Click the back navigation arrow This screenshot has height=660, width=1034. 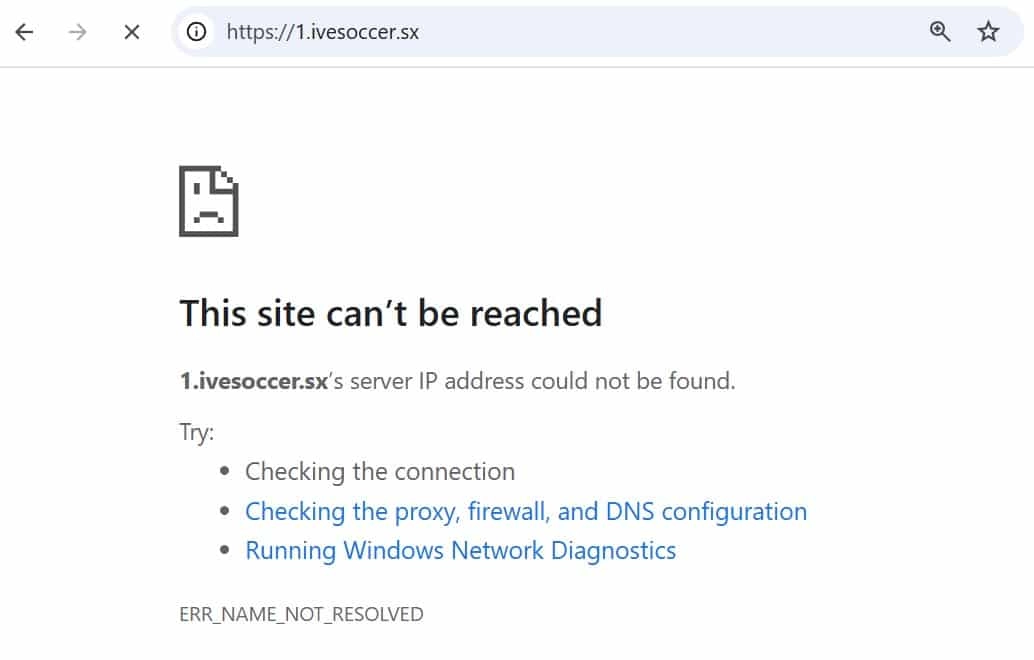point(24,32)
